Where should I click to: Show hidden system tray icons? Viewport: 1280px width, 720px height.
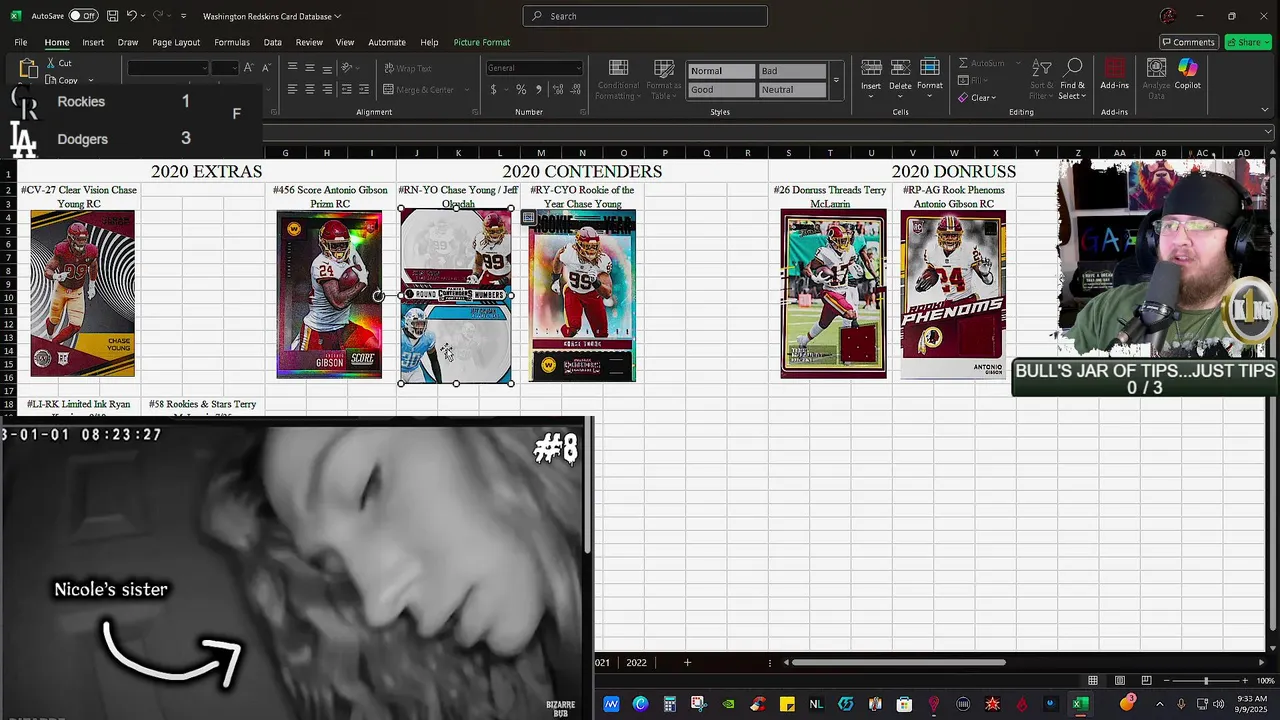tap(1159, 704)
